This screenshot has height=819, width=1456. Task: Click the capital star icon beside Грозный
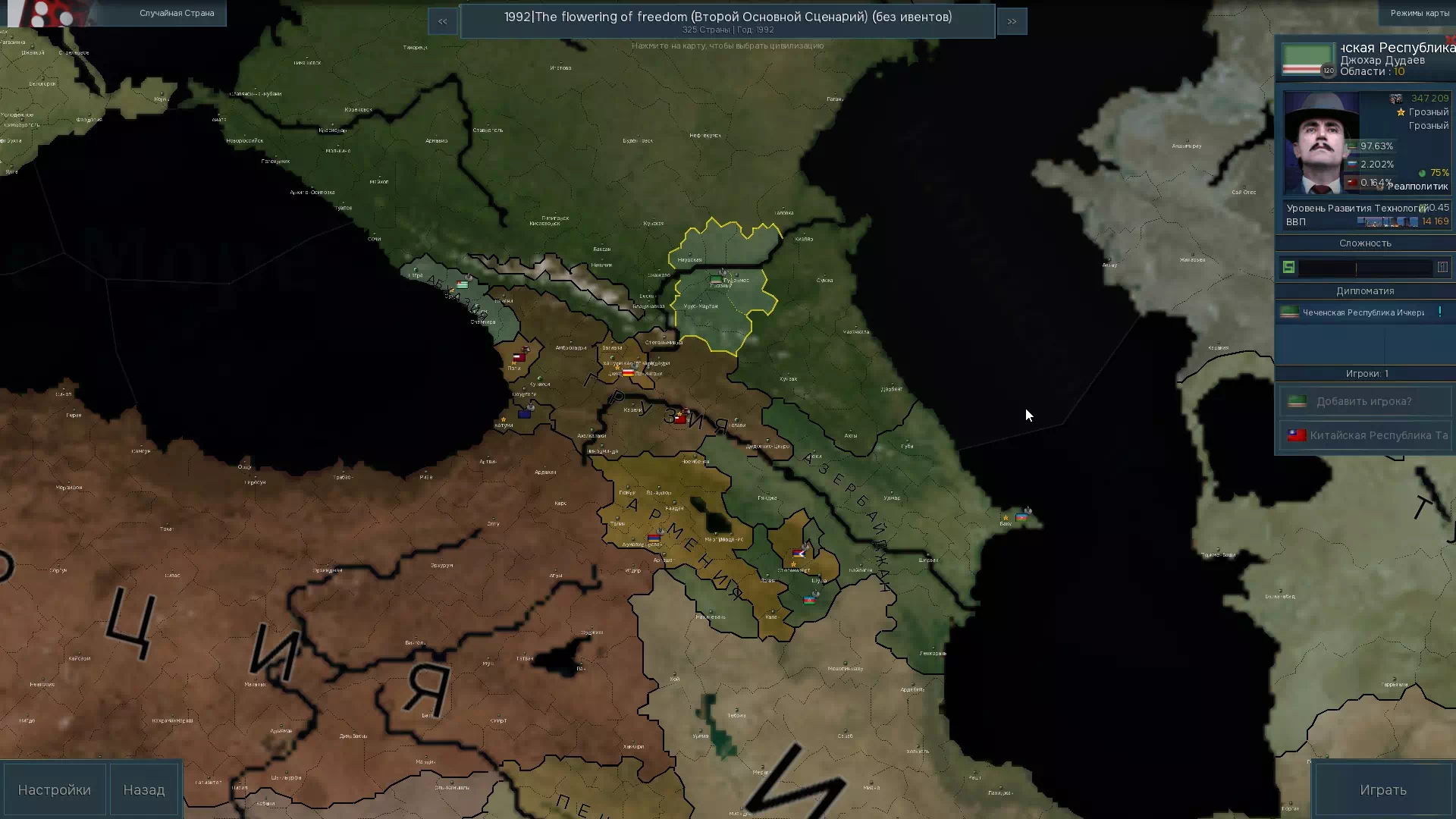point(1401,112)
